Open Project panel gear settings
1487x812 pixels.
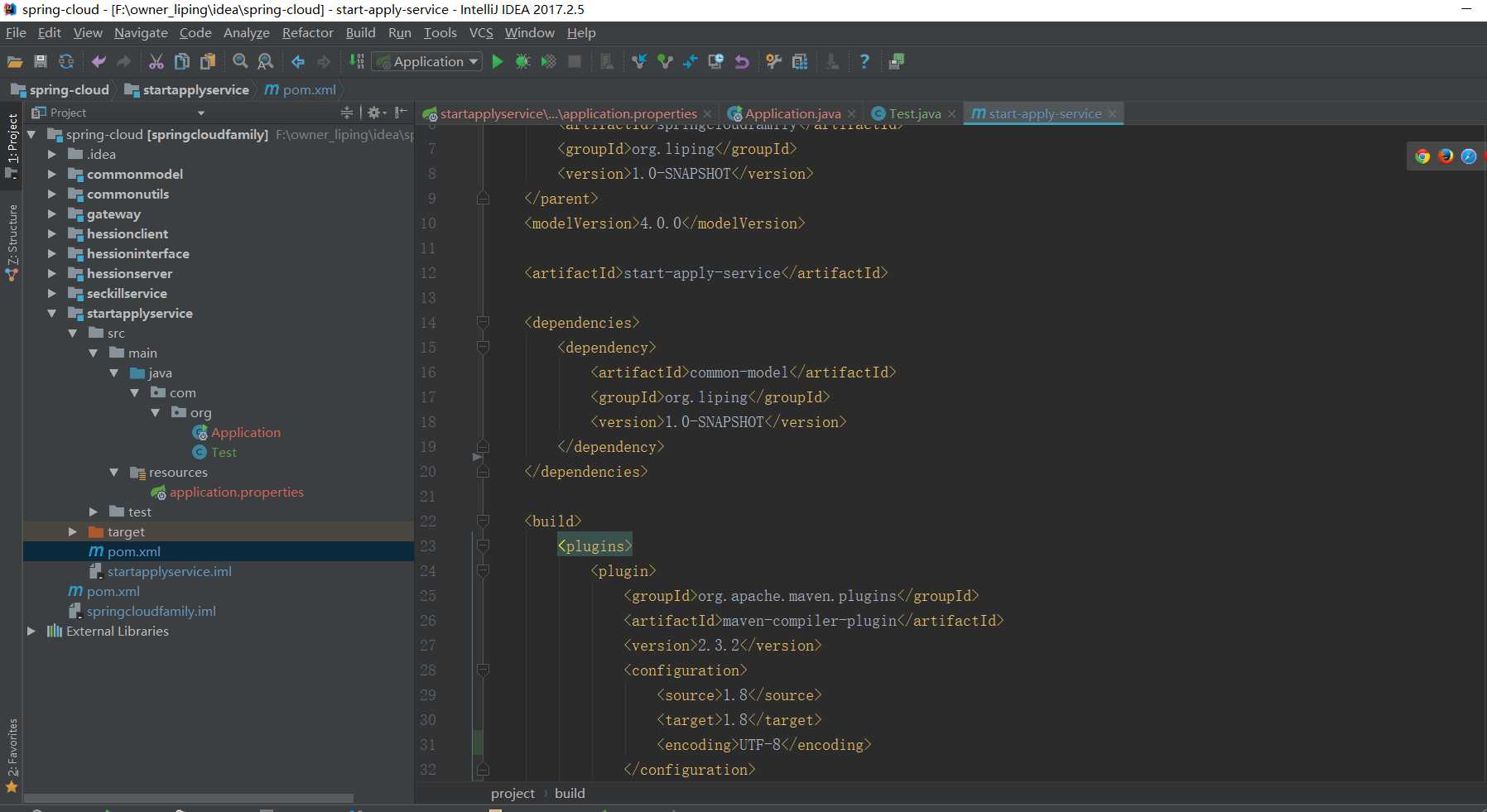point(377,113)
